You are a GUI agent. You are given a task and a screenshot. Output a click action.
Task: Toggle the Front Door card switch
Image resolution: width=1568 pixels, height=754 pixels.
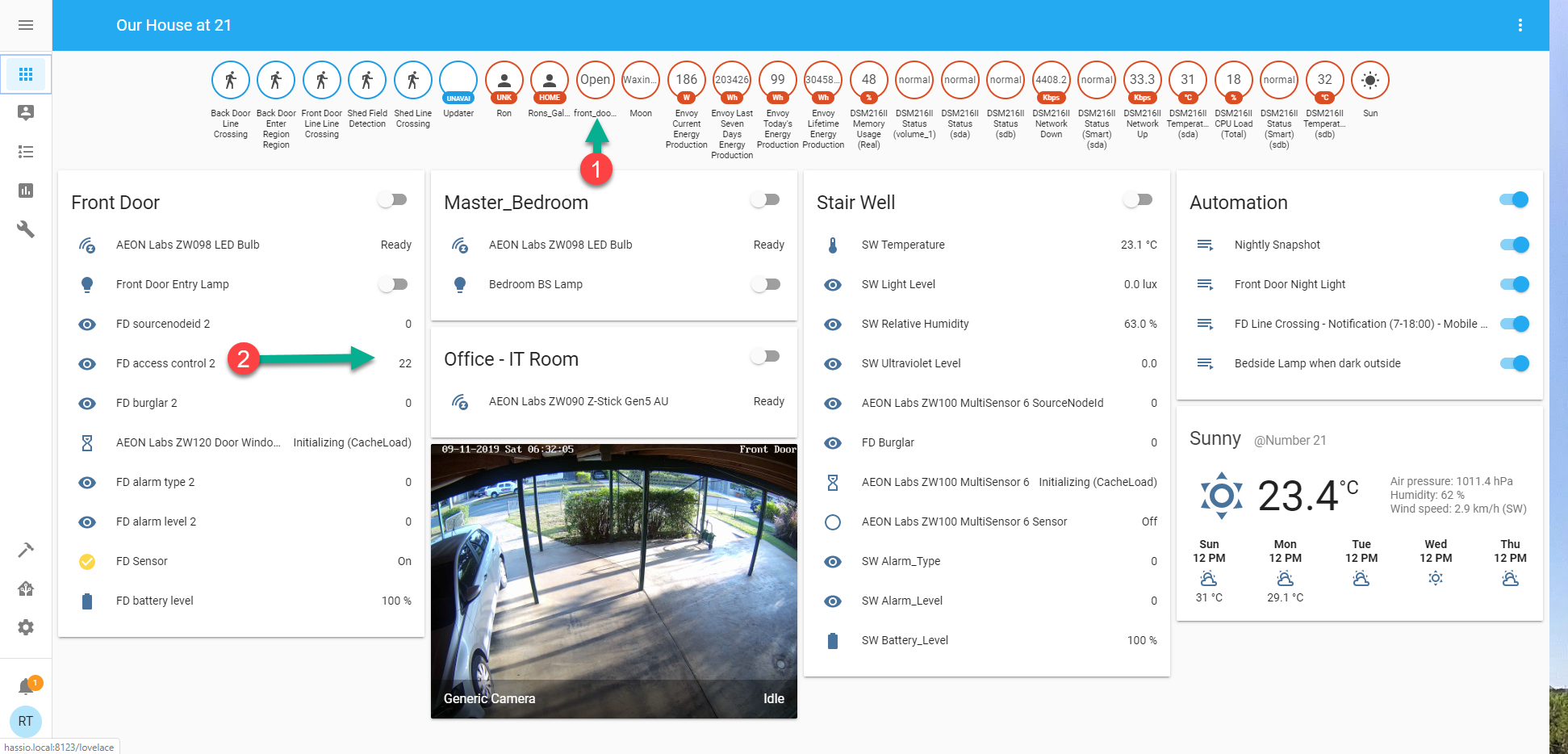[393, 199]
